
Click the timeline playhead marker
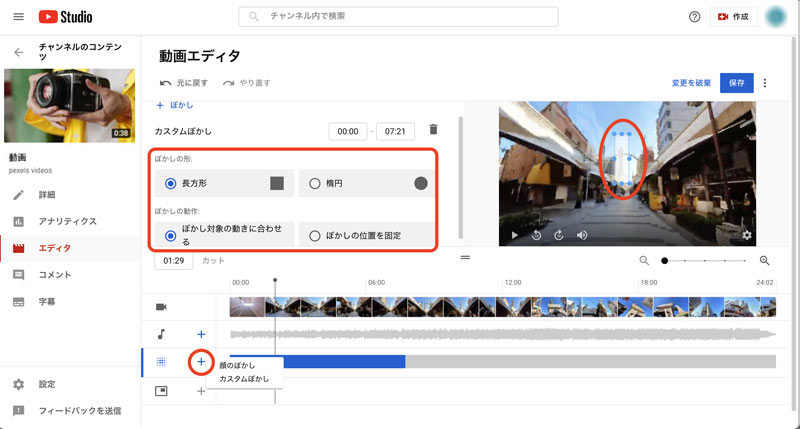click(275, 281)
